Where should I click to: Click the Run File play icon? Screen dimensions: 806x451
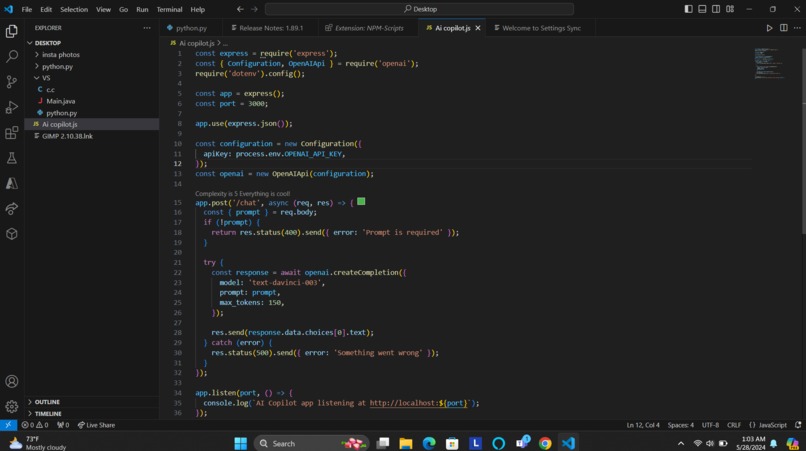(x=769, y=28)
